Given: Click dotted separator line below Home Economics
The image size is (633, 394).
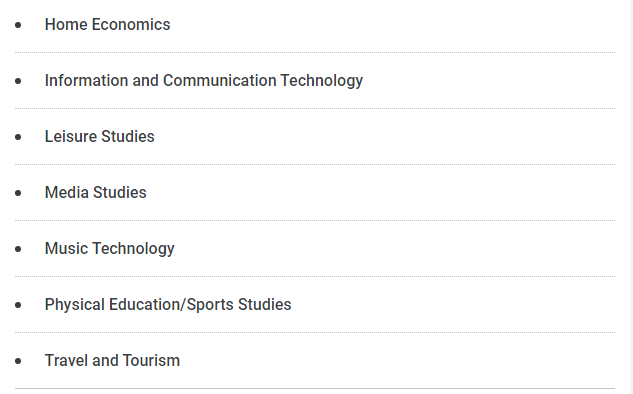Looking at the screenshot, I should [315, 52].
